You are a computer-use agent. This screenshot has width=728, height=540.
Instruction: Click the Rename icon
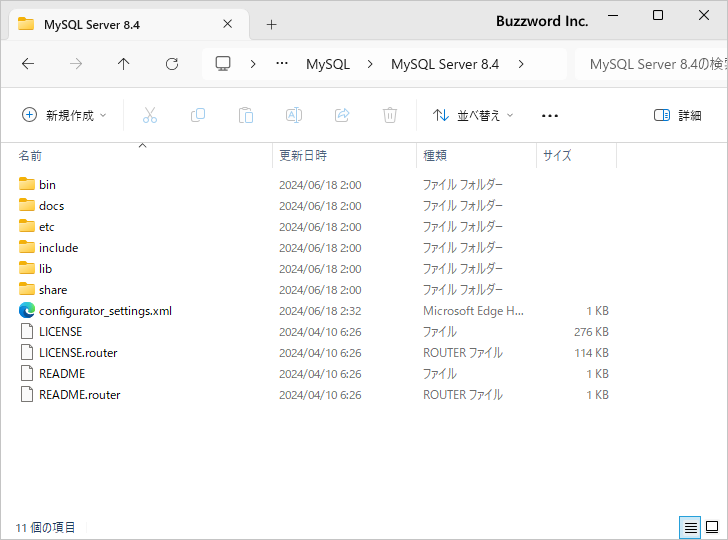tap(294, 115)
